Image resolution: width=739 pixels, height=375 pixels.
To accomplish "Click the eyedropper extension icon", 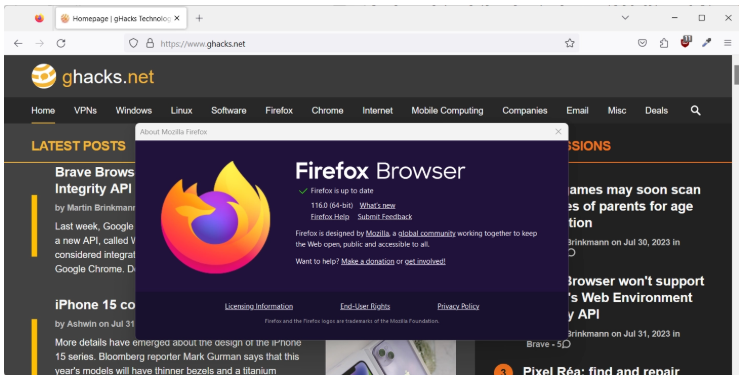I will tap(706, 43).
